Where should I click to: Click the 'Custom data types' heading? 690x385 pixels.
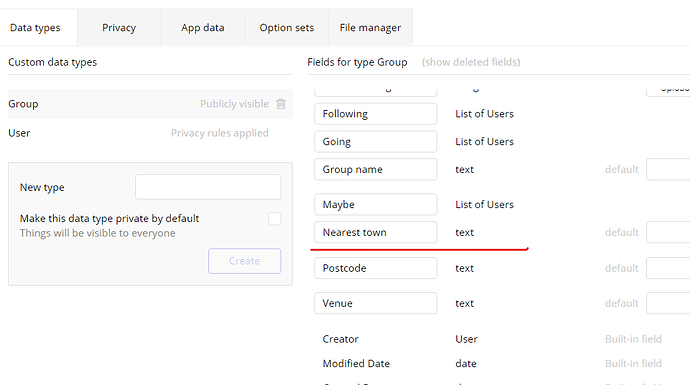pyautogui.click(x=52, y=62)
